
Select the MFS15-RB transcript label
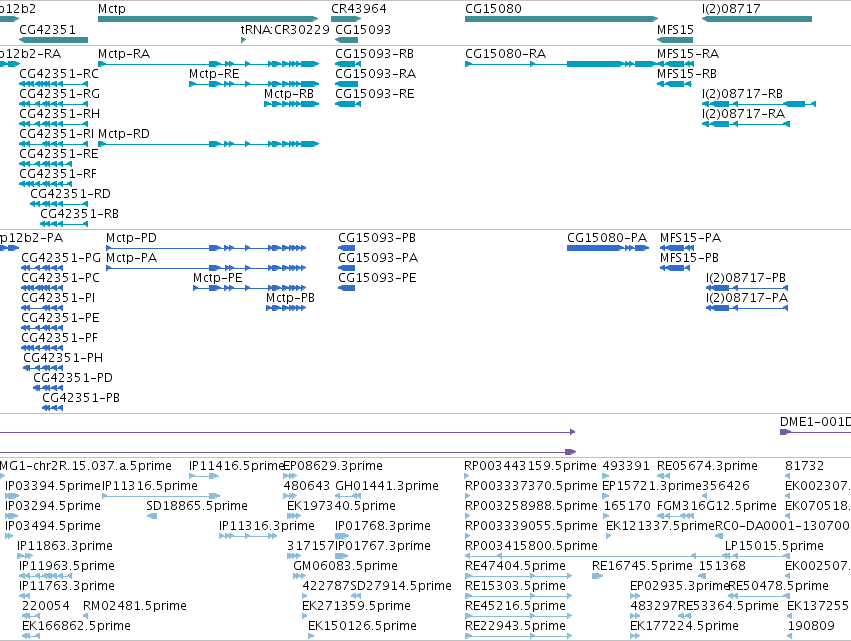687,74
